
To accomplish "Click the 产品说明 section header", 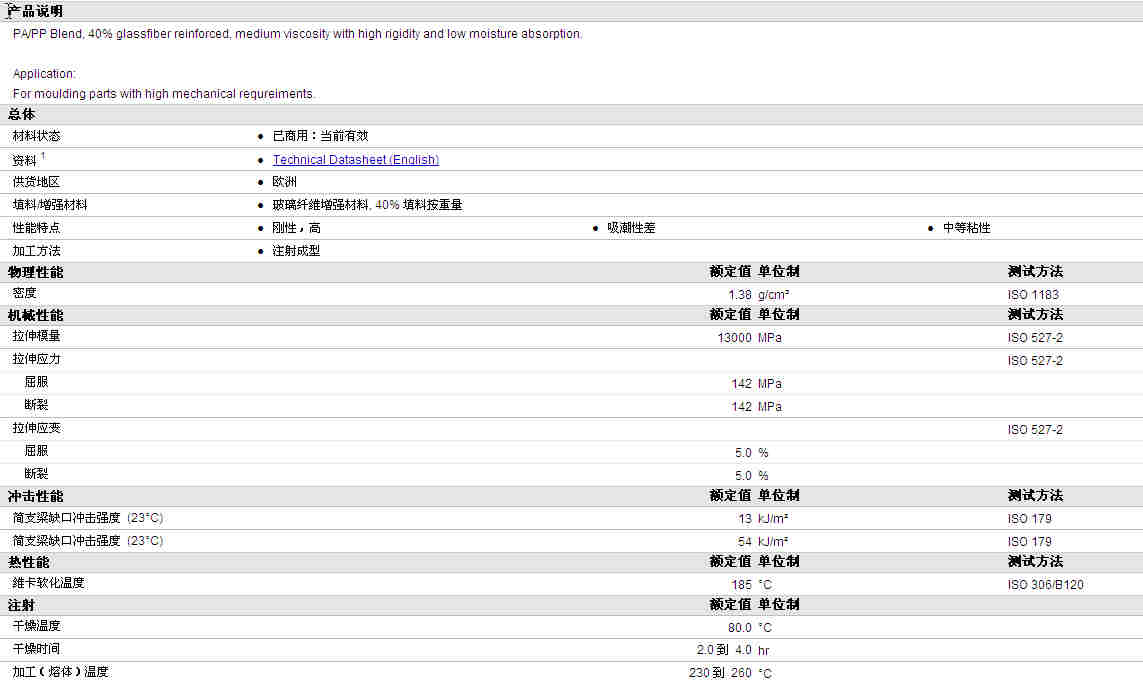I will coord(35,11).
